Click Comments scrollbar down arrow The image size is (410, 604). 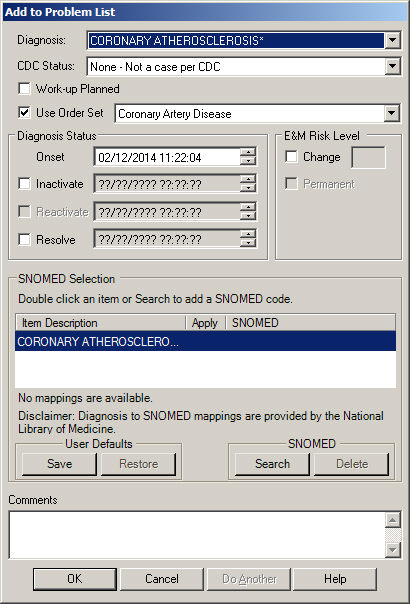coord(392,549)
